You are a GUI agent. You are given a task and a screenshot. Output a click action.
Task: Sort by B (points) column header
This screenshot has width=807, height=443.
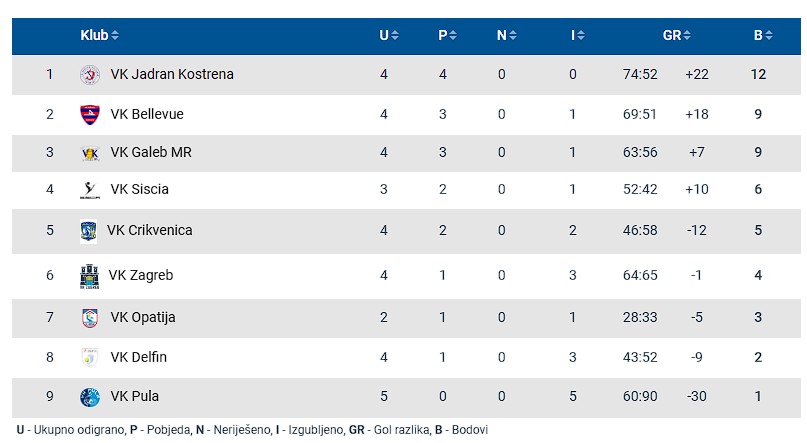coord(763,36)
